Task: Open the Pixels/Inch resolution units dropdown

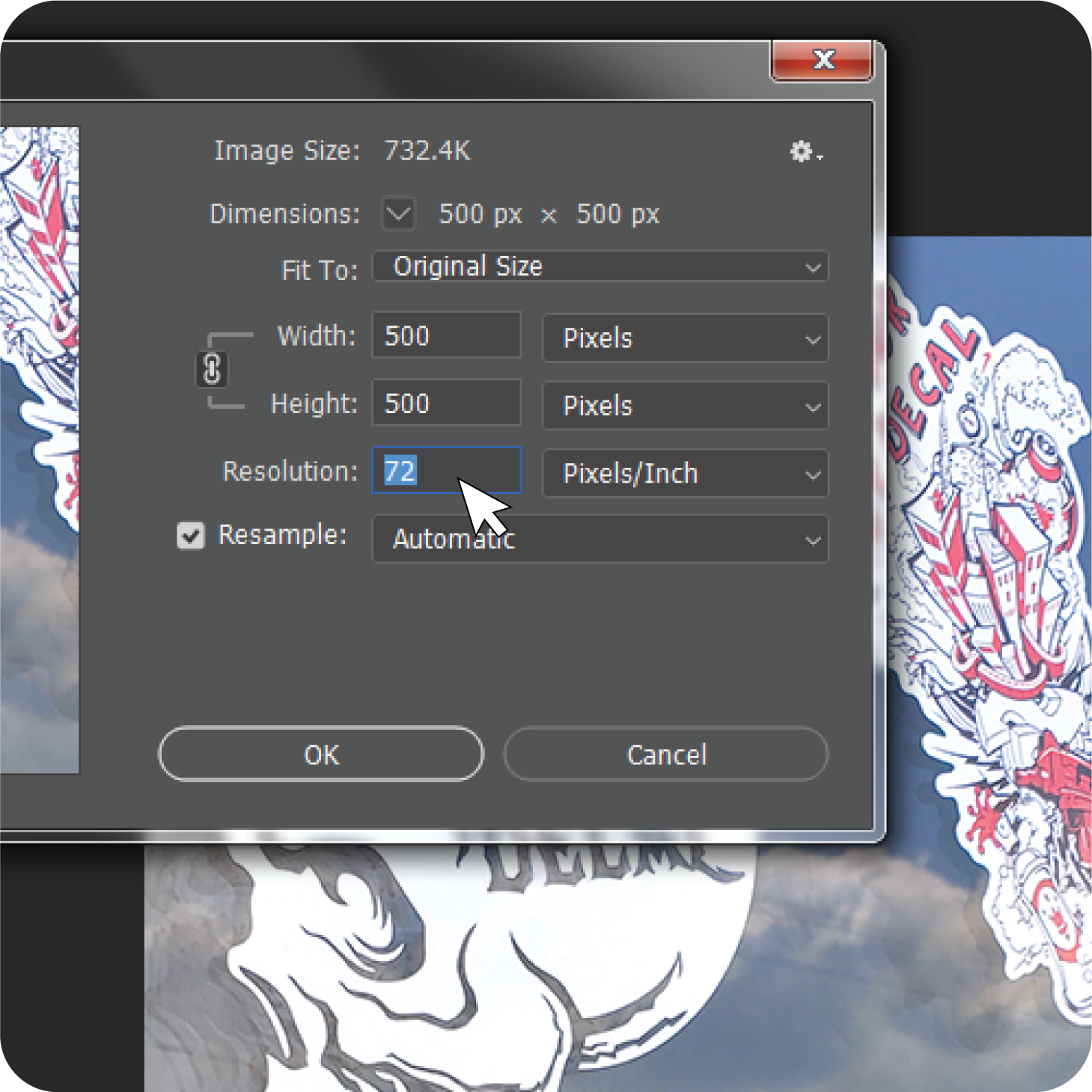Action: click(x=686, y=473)
